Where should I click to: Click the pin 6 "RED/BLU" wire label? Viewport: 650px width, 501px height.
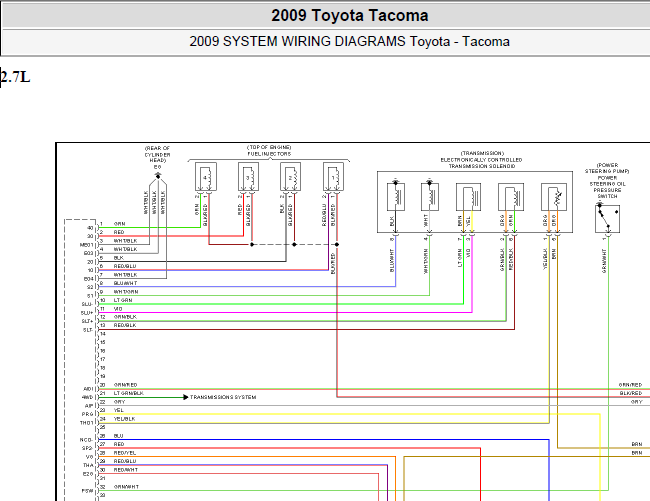pyautogui.click(x=125, y=266)
